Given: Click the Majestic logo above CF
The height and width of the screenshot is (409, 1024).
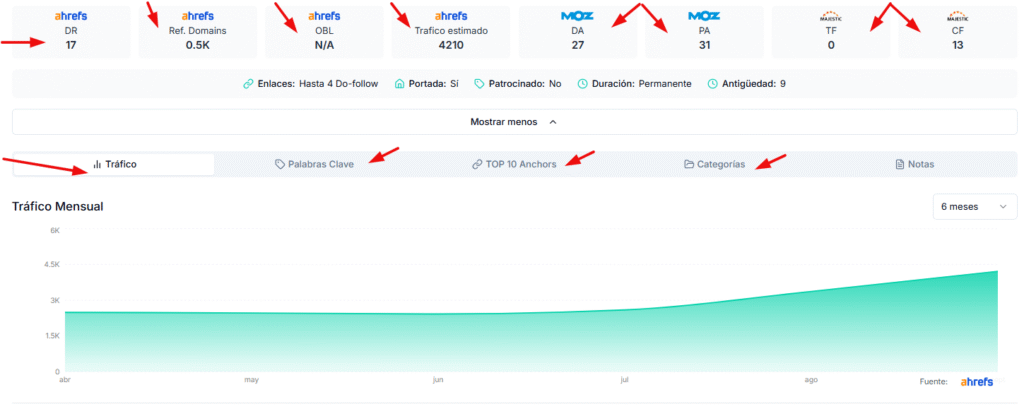Looking at the screenshot, I should tap(957, 16).
